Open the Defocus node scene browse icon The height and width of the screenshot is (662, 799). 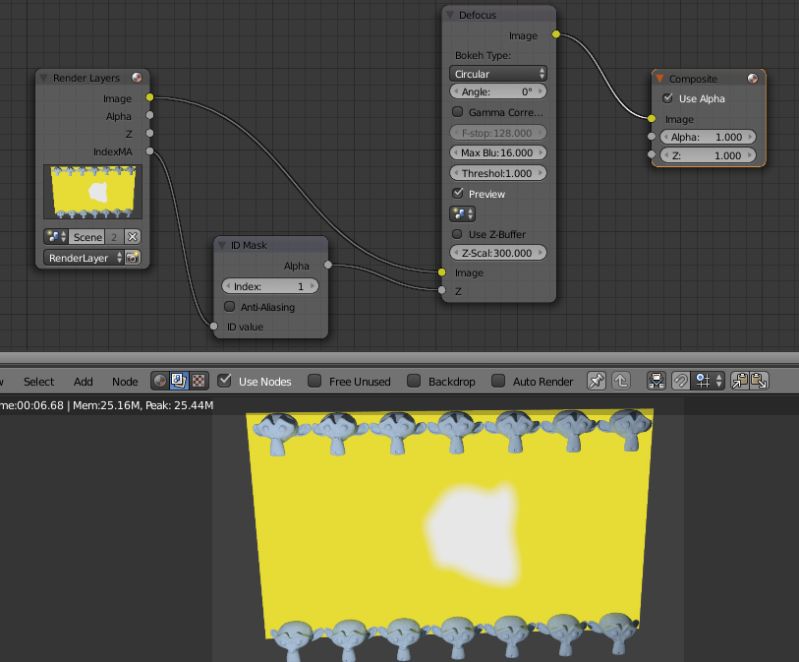[462, 214]
